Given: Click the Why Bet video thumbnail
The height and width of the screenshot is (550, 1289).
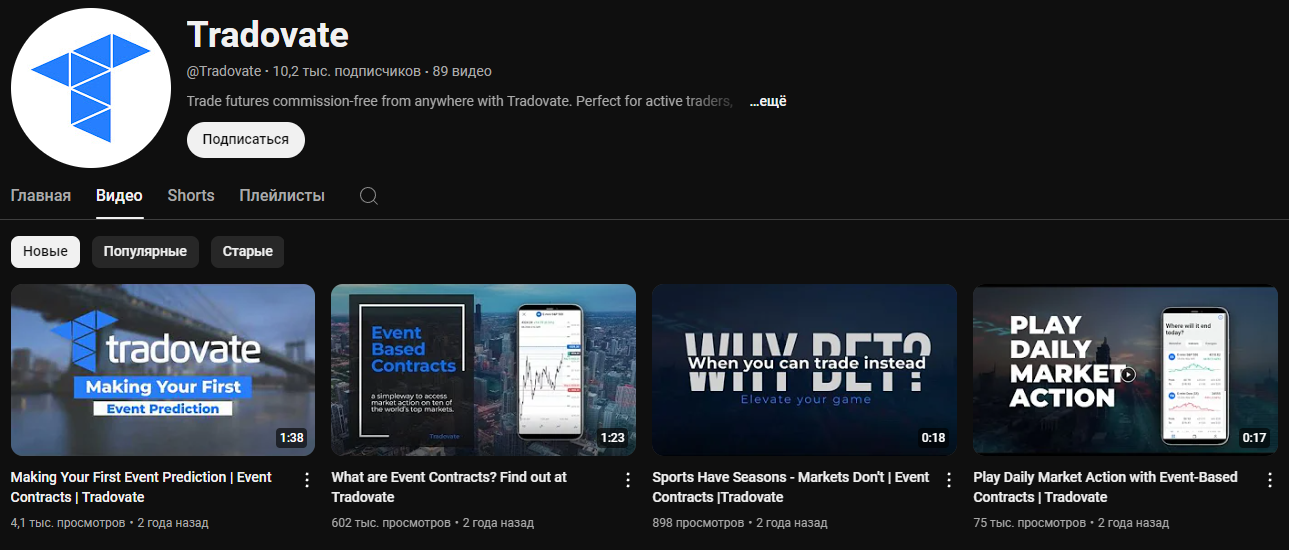Looking at the screenshot, I should 804,370.
